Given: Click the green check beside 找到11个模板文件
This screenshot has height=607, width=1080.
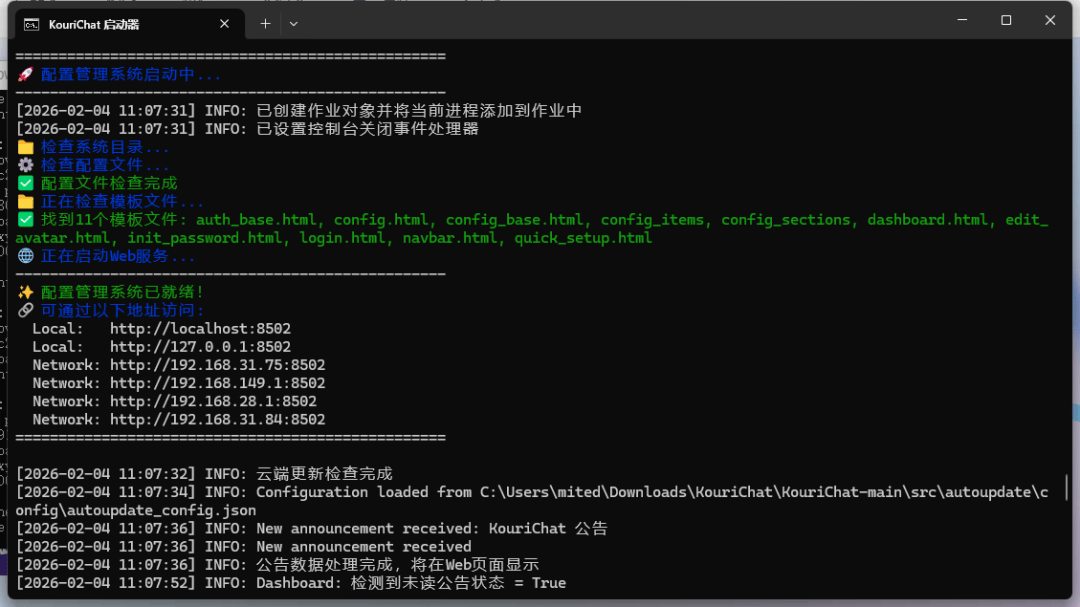Looking at the screenshot, I should pyautogui.click(x=25, y=219).
